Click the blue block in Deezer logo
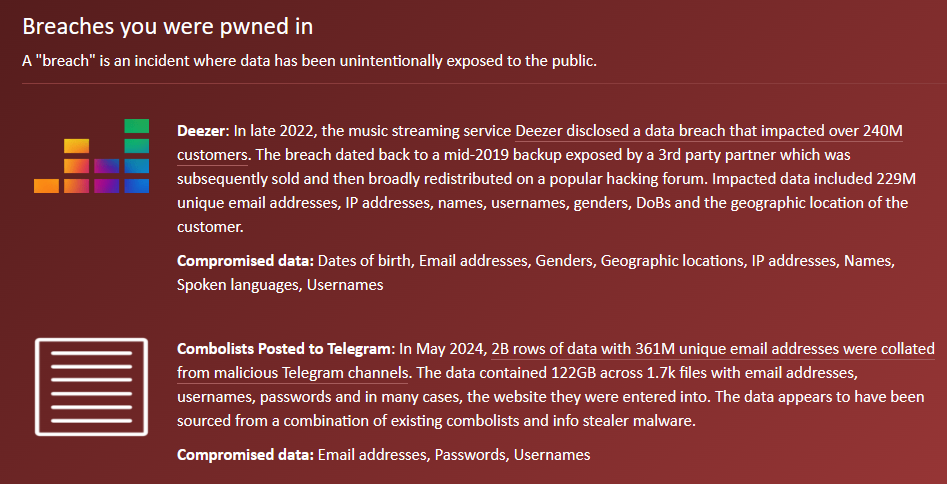The width and height of the screenshot is (947, 484). click(x=136, y=186)
